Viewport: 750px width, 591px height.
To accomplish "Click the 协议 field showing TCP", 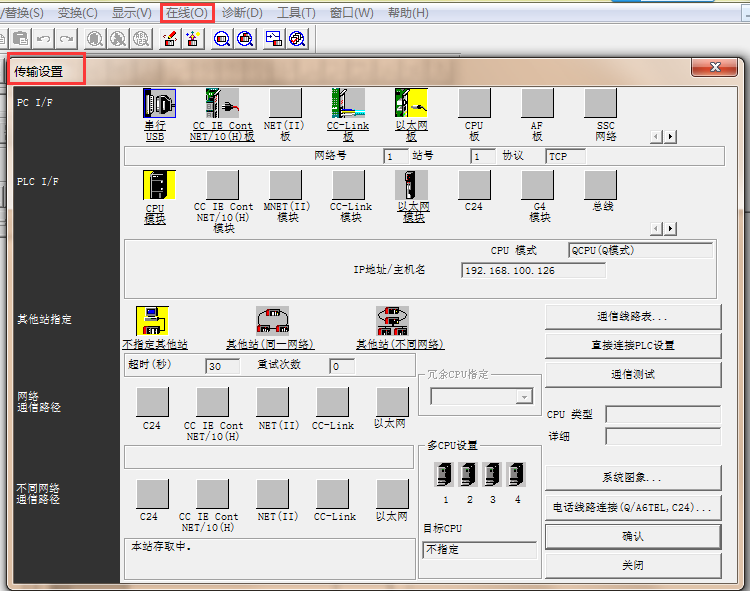I will pyautogui.click(x=565, y=156).
